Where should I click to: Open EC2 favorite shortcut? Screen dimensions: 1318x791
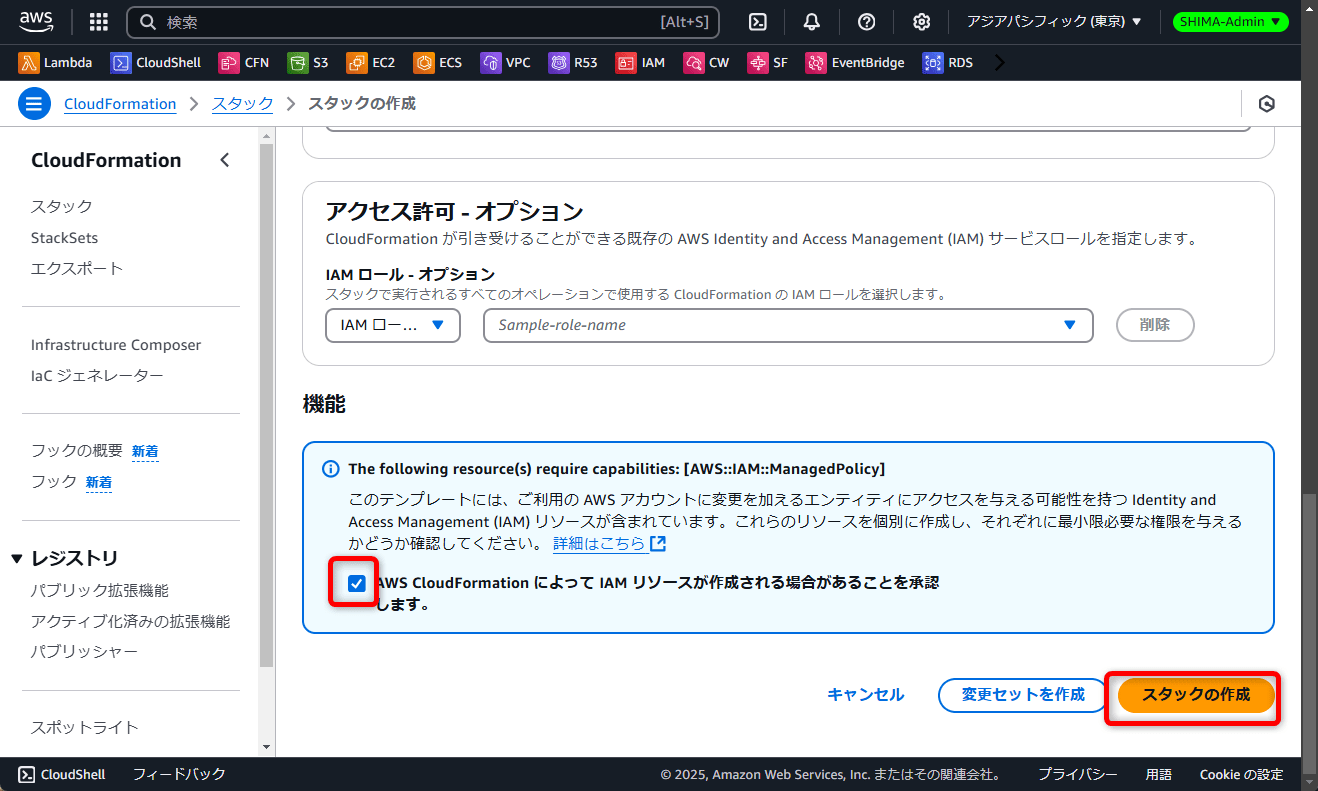370,62
